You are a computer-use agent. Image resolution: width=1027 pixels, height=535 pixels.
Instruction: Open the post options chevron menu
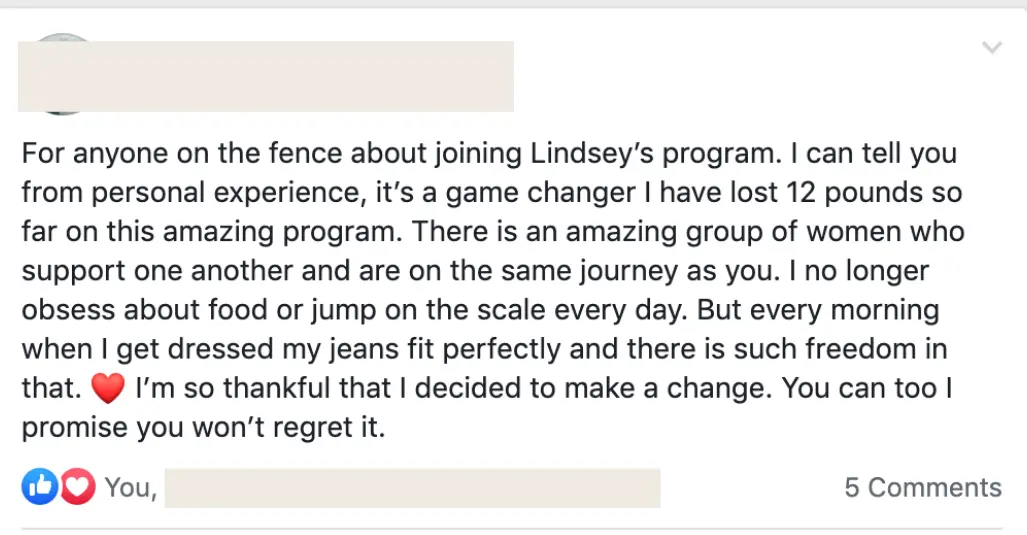tap(992, 48)
